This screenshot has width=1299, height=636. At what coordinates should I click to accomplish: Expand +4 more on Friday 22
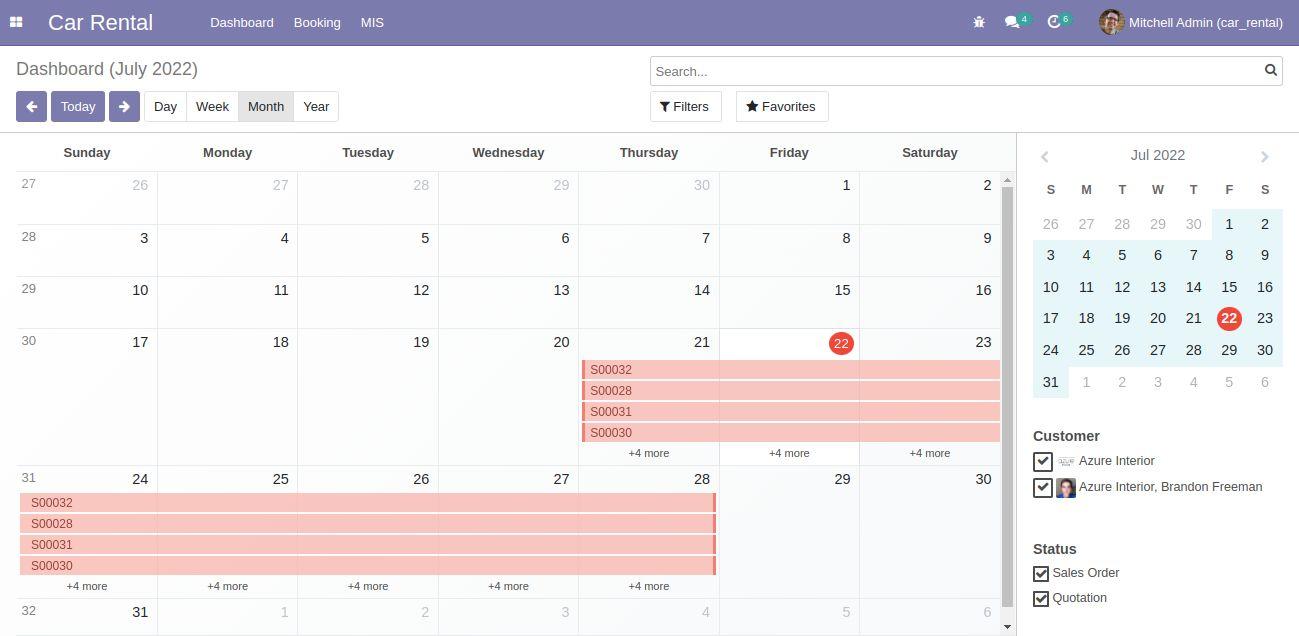click(789, 453)
